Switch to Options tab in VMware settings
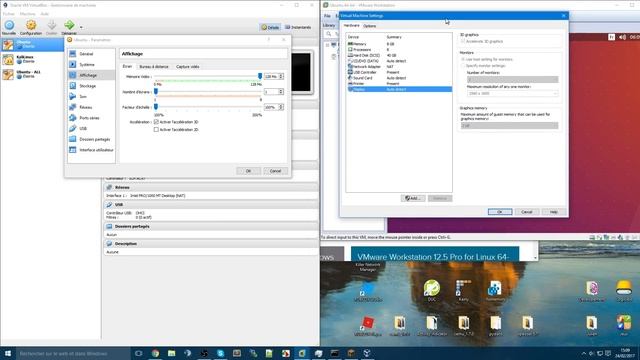Screen dimensions: 640x360 point(369,26)
